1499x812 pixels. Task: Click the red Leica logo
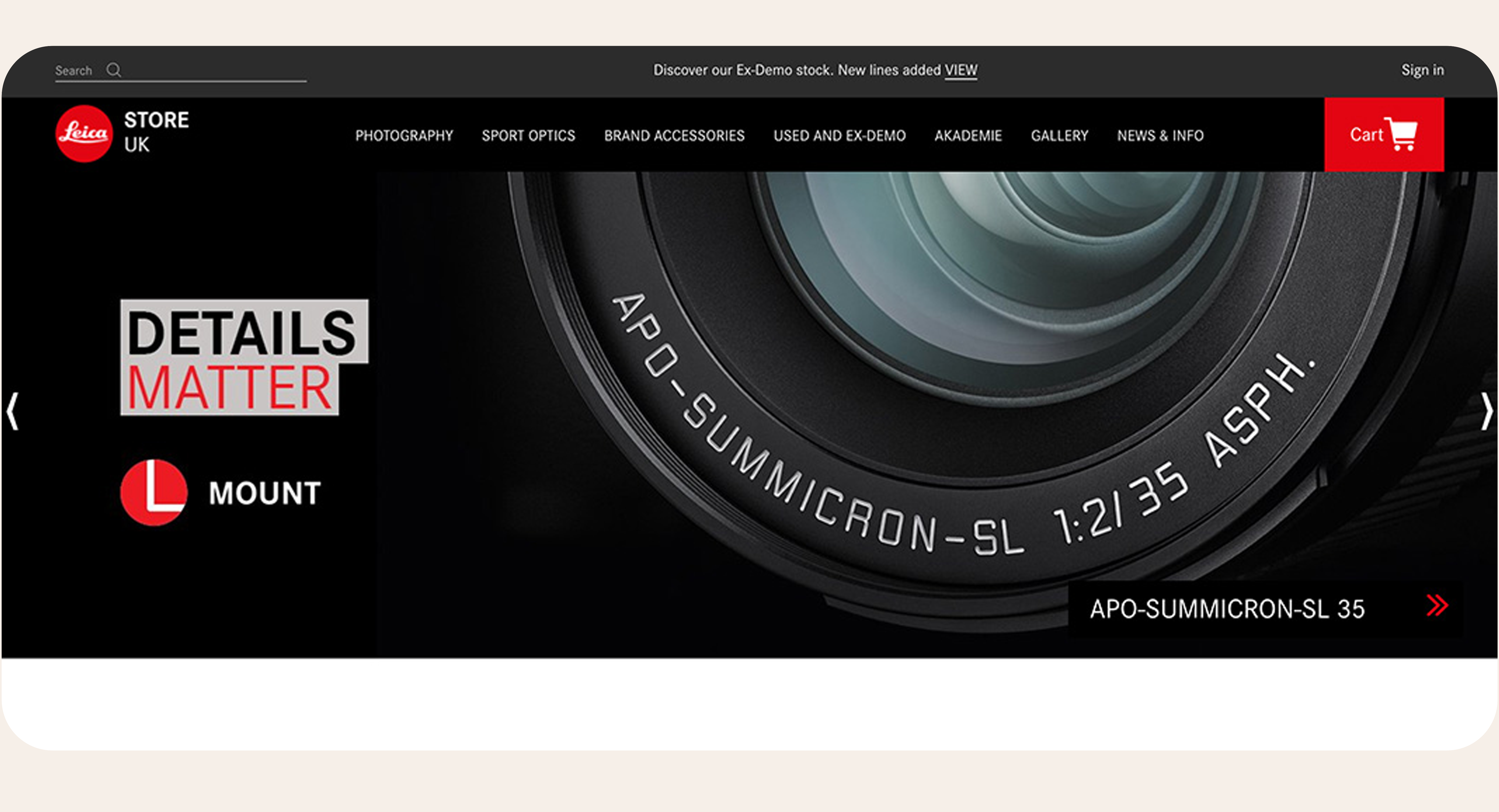coord(84,133)
